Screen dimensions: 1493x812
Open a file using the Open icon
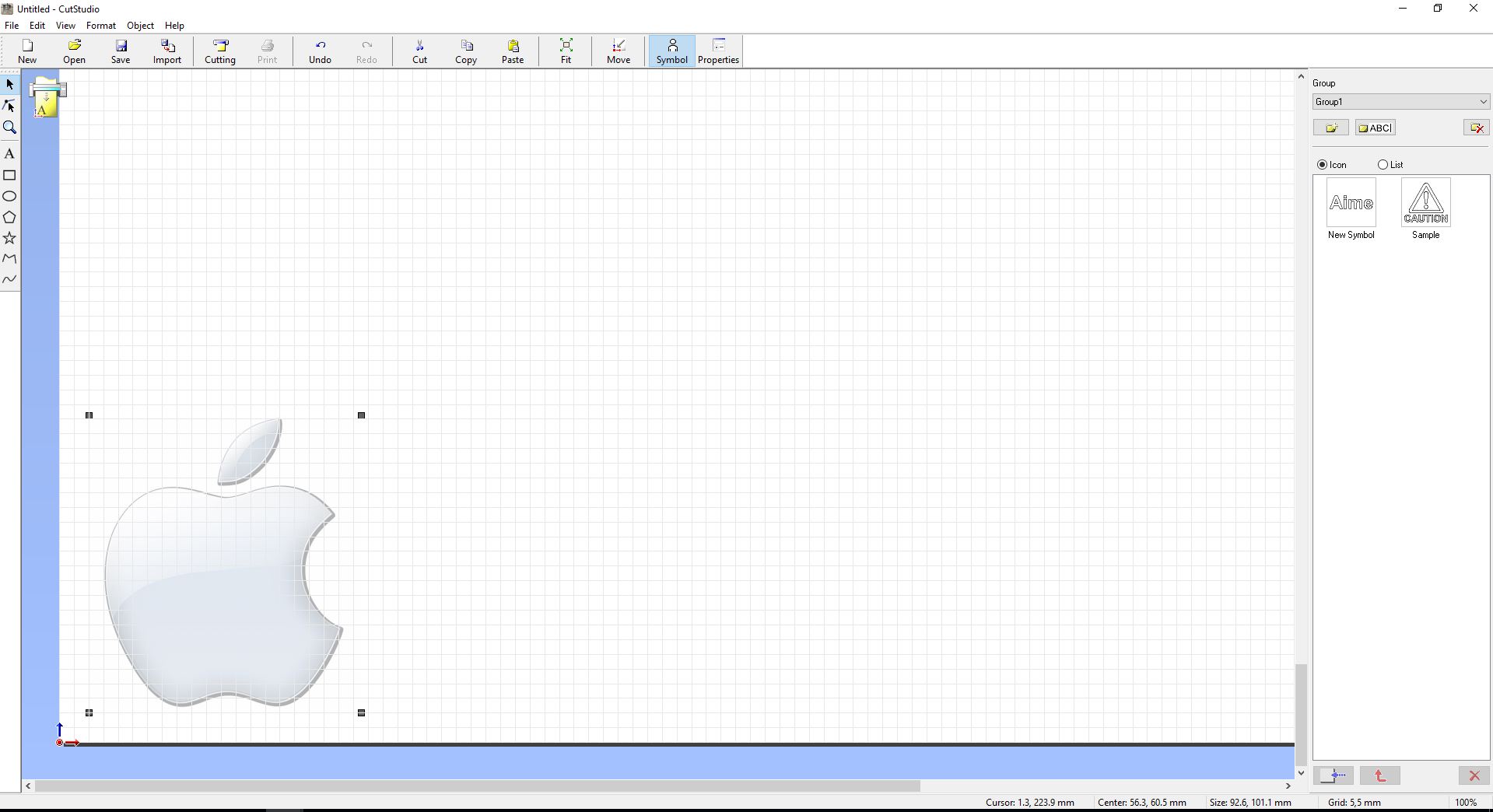(74, 51)
